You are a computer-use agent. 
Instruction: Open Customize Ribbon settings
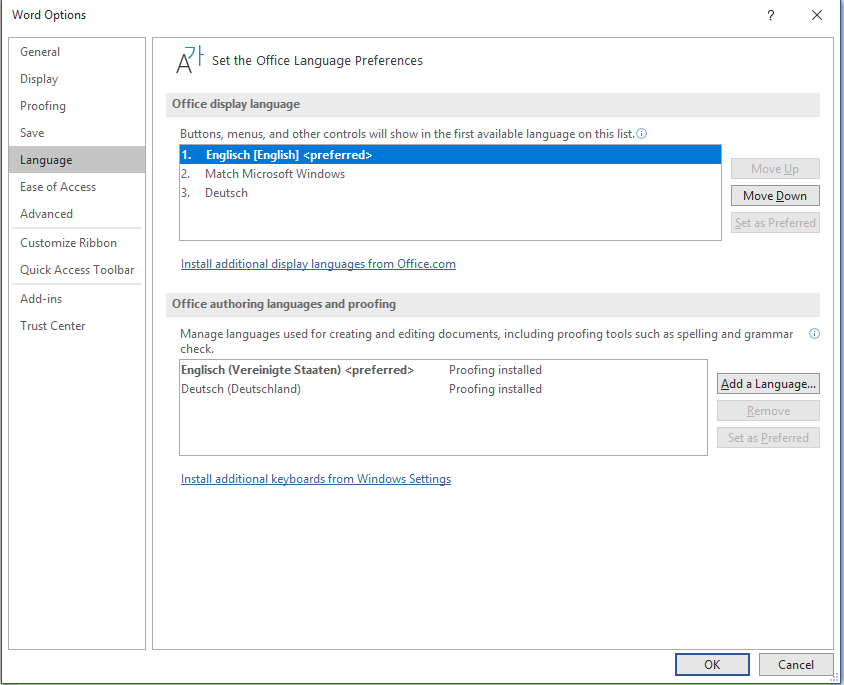(x=77, y=243)
